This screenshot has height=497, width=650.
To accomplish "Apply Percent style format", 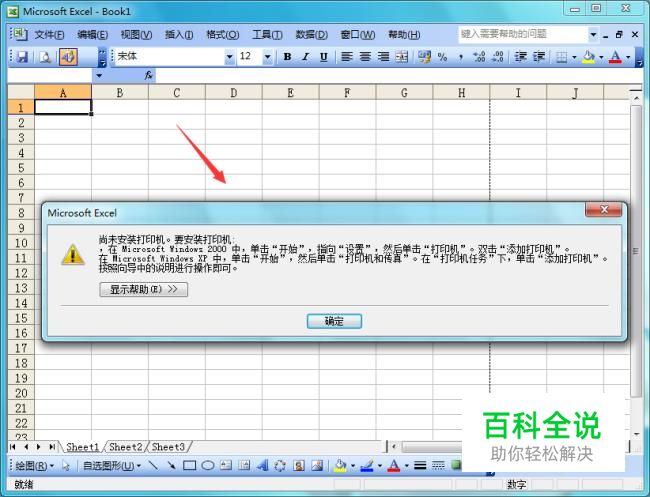I will [442, 57].
